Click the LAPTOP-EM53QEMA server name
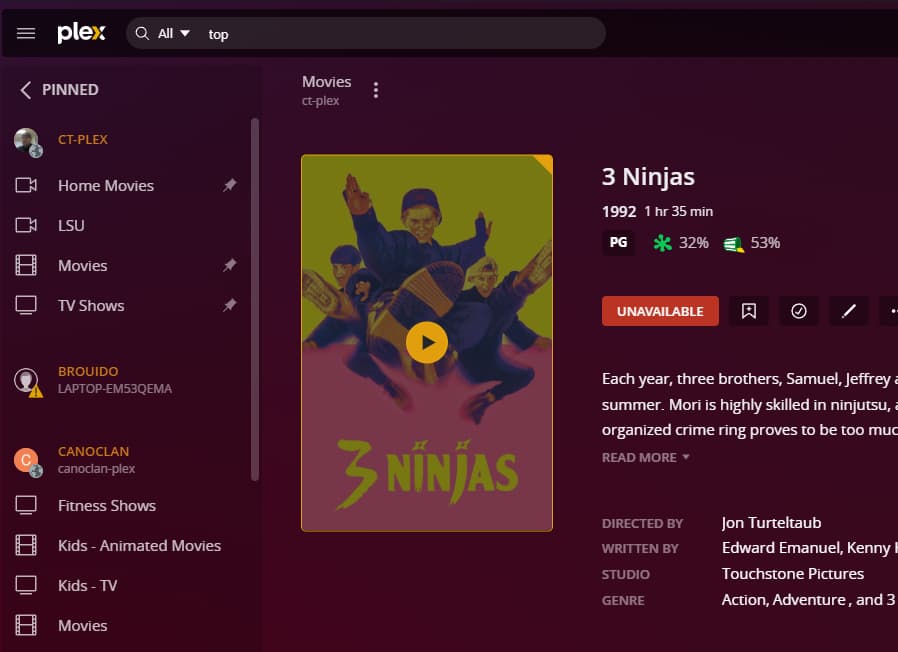This screenshot has height=652, width=898. 115,389
